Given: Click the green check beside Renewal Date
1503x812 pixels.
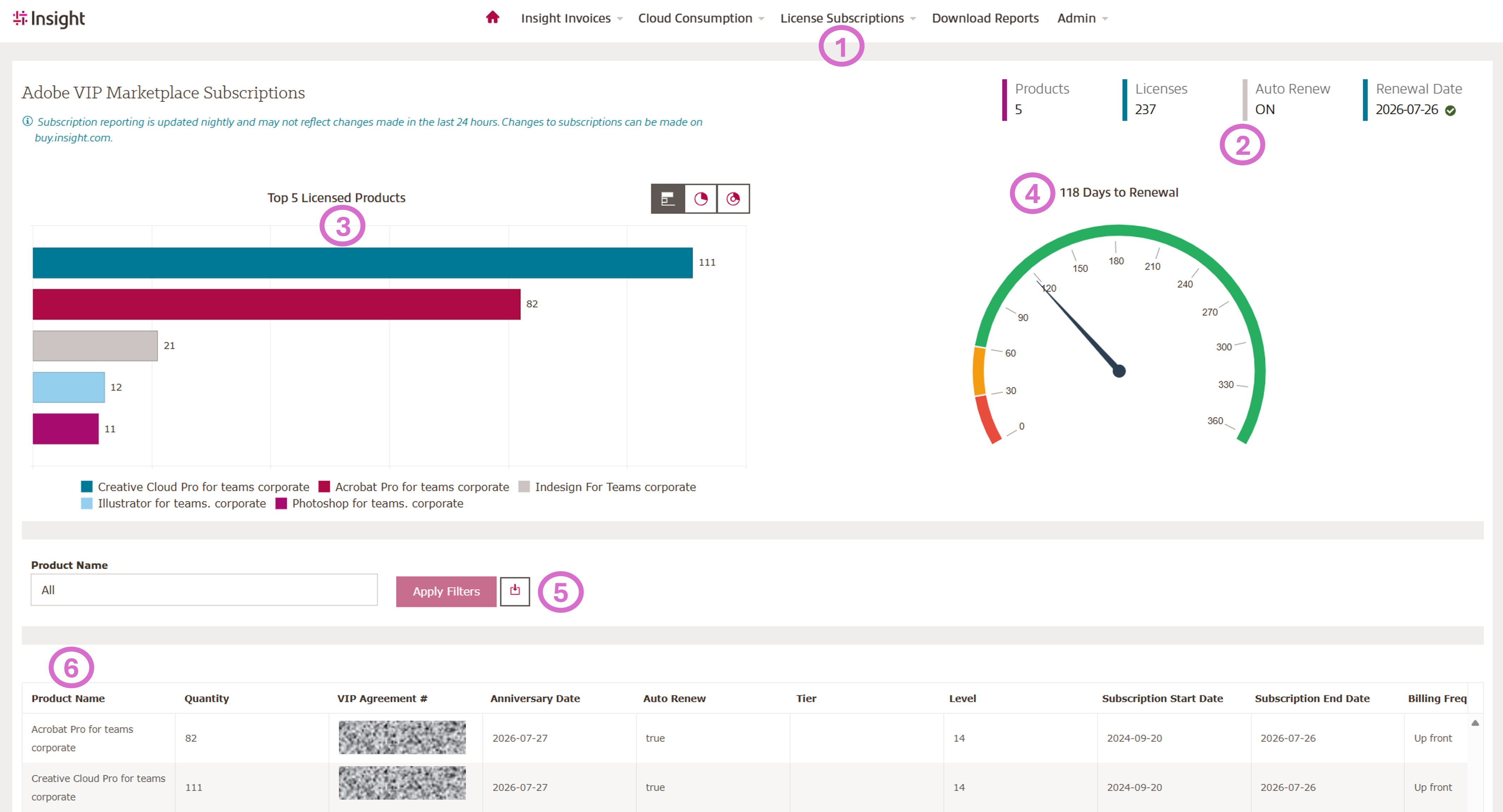Looking at the screenshot, I should (x=1450, y=110).
